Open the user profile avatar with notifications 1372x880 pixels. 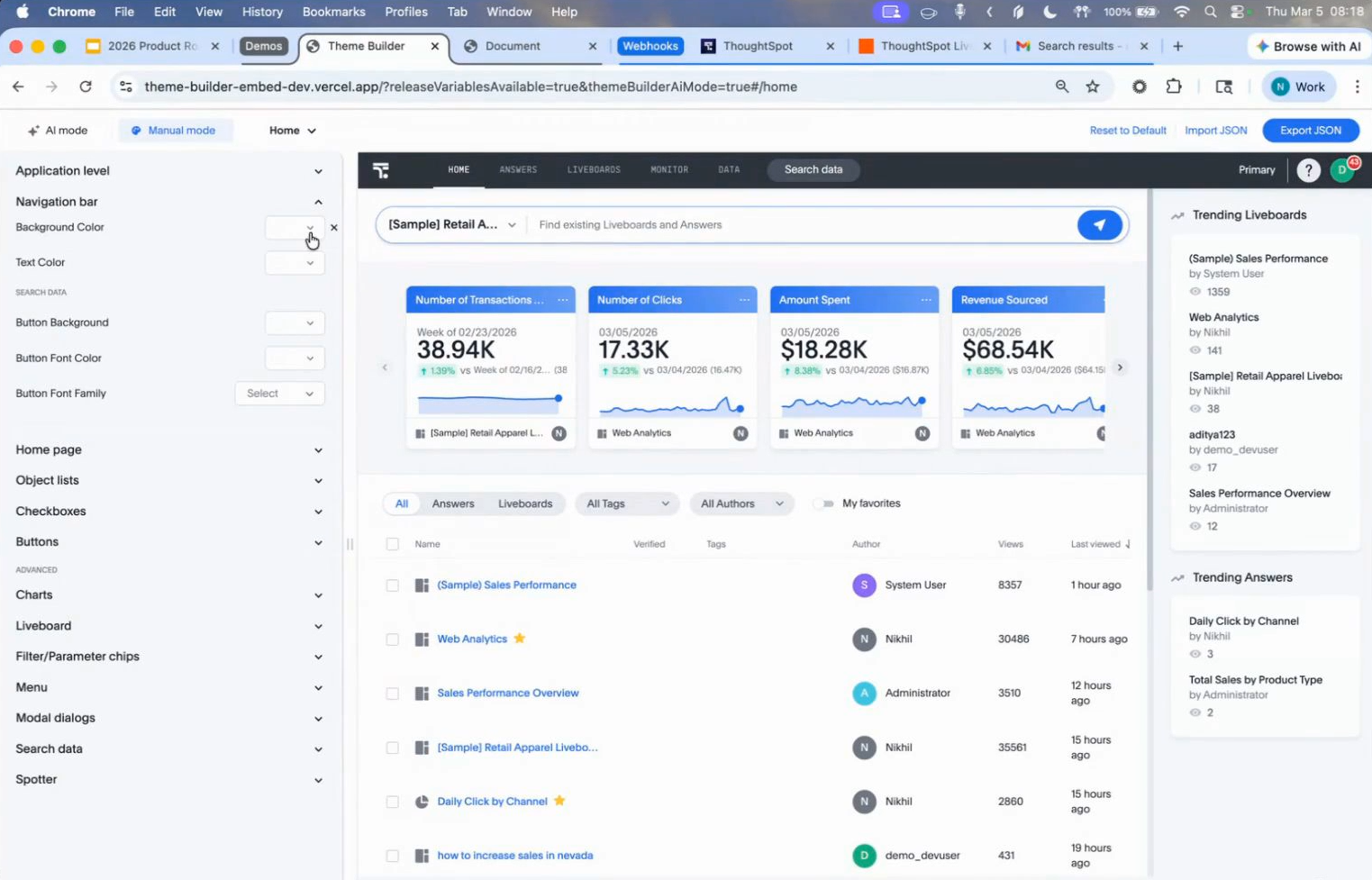pyautogui.click(x=1342, y=170)
